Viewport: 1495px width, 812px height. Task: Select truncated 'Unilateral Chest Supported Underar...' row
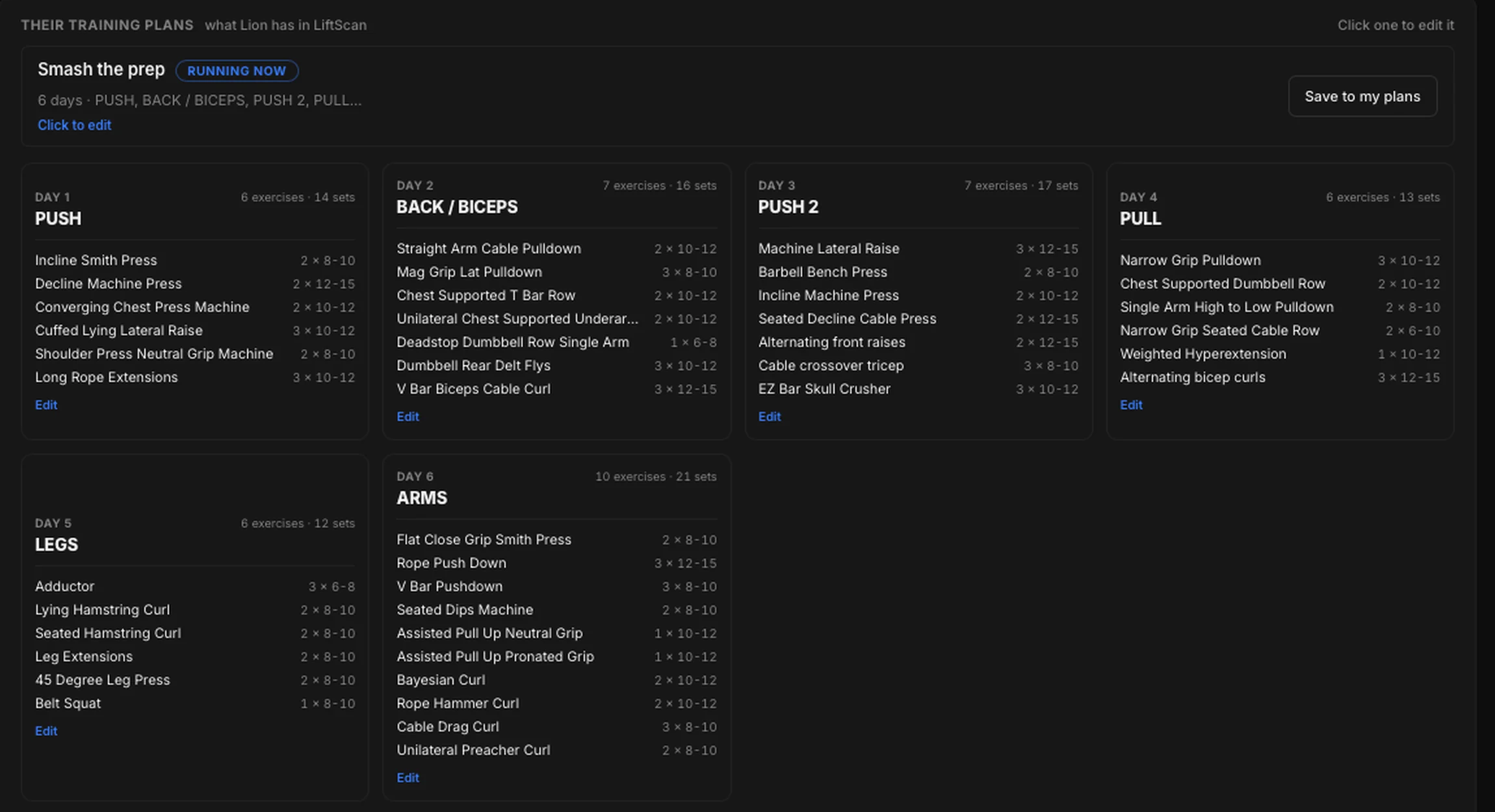tap(556, 318)
